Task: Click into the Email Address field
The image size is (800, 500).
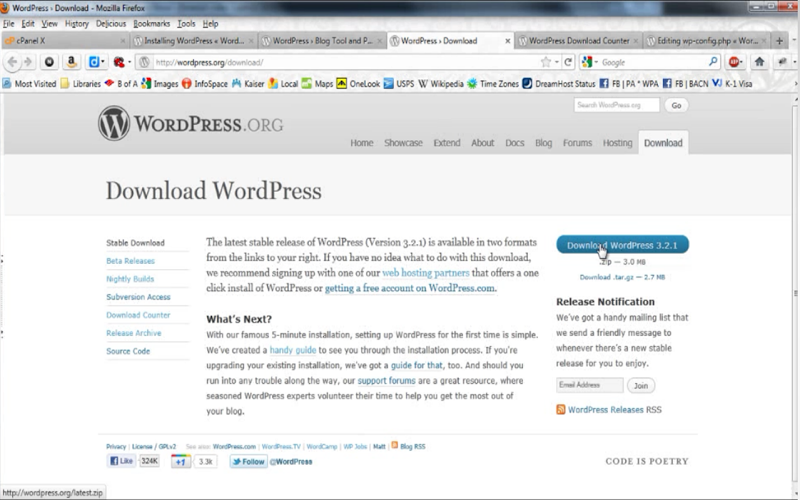Action: pyautogui.click(x=589, y=385)
